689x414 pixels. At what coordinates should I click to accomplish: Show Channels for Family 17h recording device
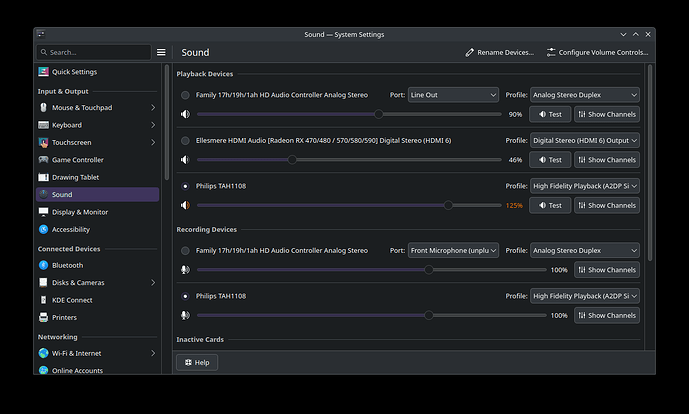pos(607,270)
